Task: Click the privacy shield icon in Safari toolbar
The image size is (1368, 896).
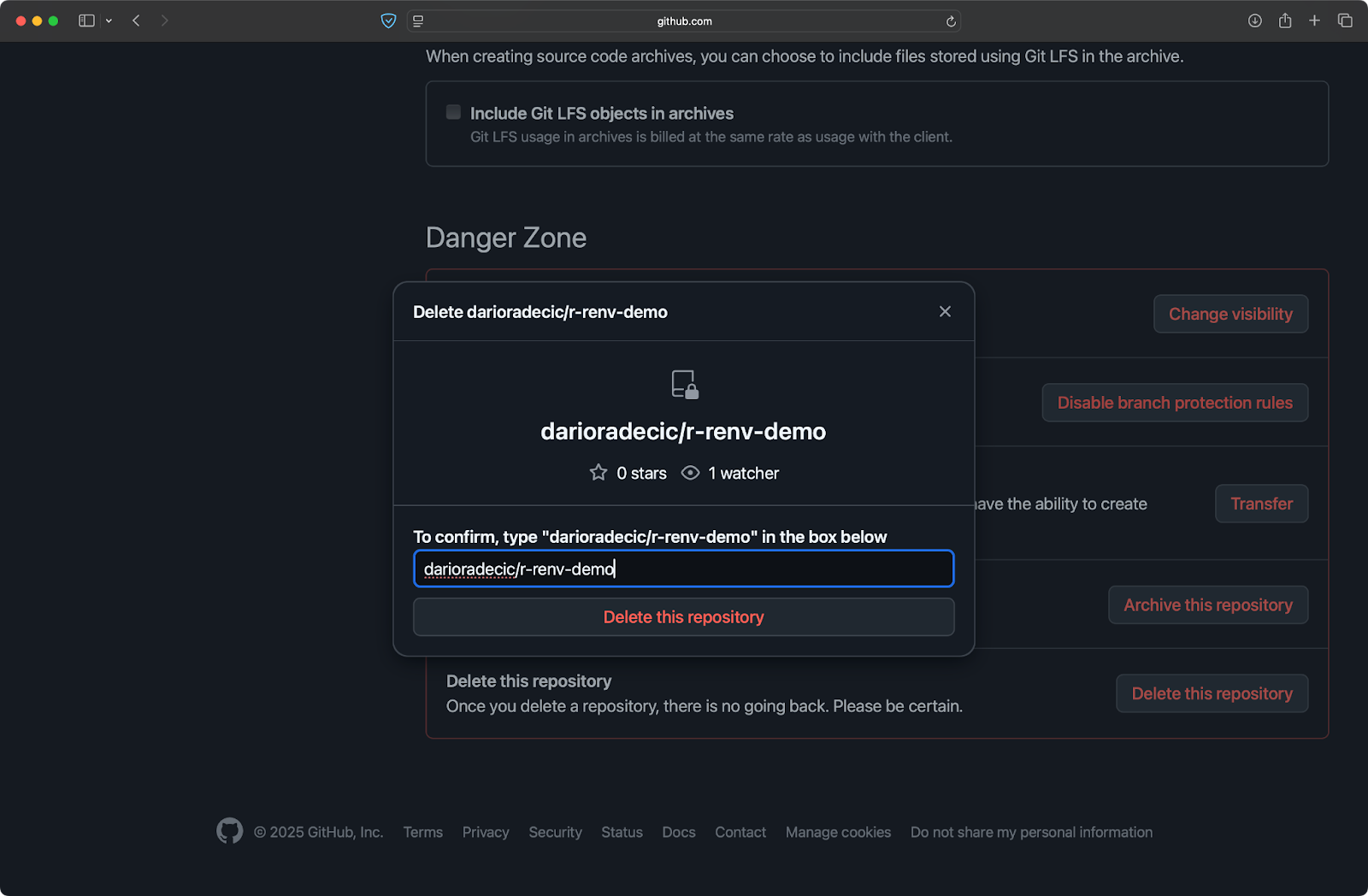Action: coord(388,21)
